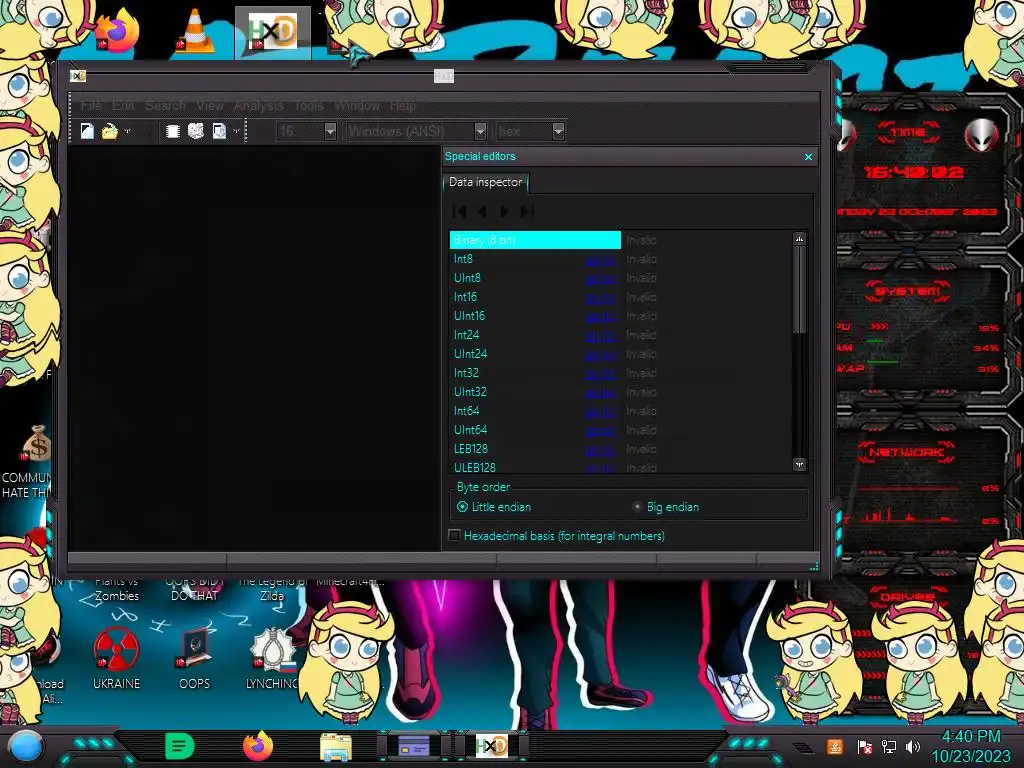This screenshot has height=768, width=1024.
Task: Open the purple card app on taskbar
Action: [414, 746]
